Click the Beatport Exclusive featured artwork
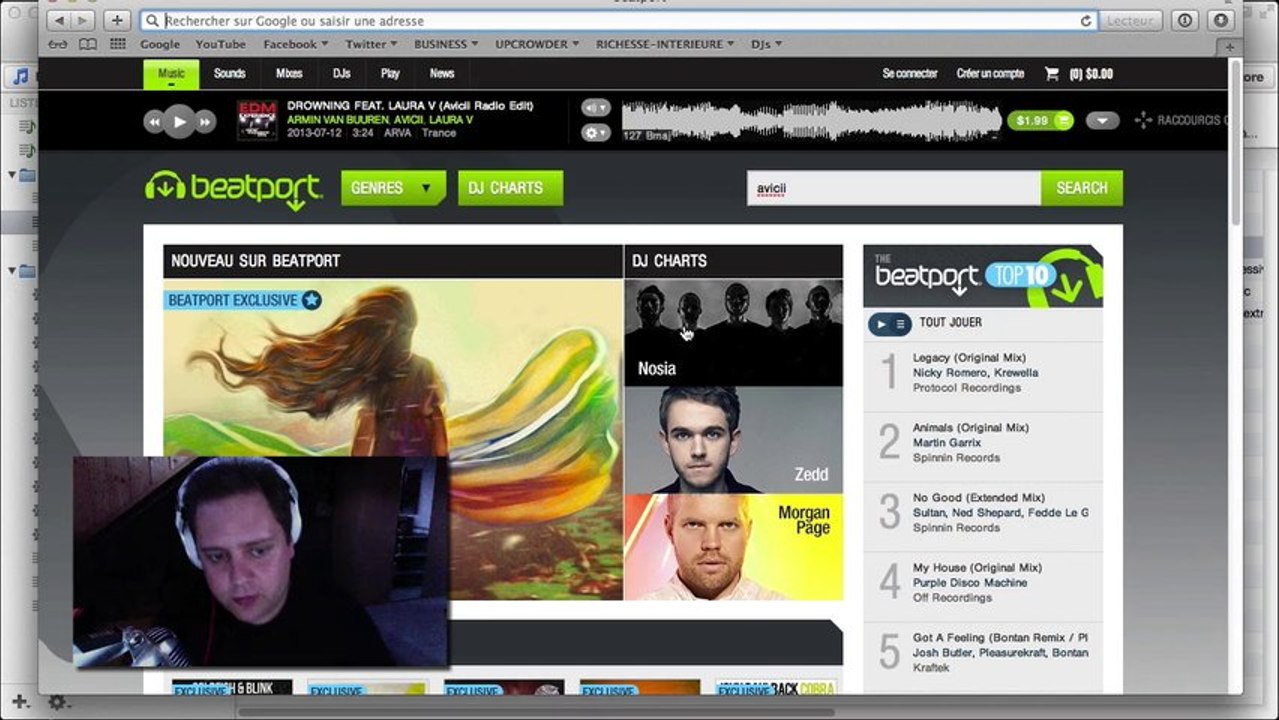The image size is (1279, 720). (x=393, y=439)
